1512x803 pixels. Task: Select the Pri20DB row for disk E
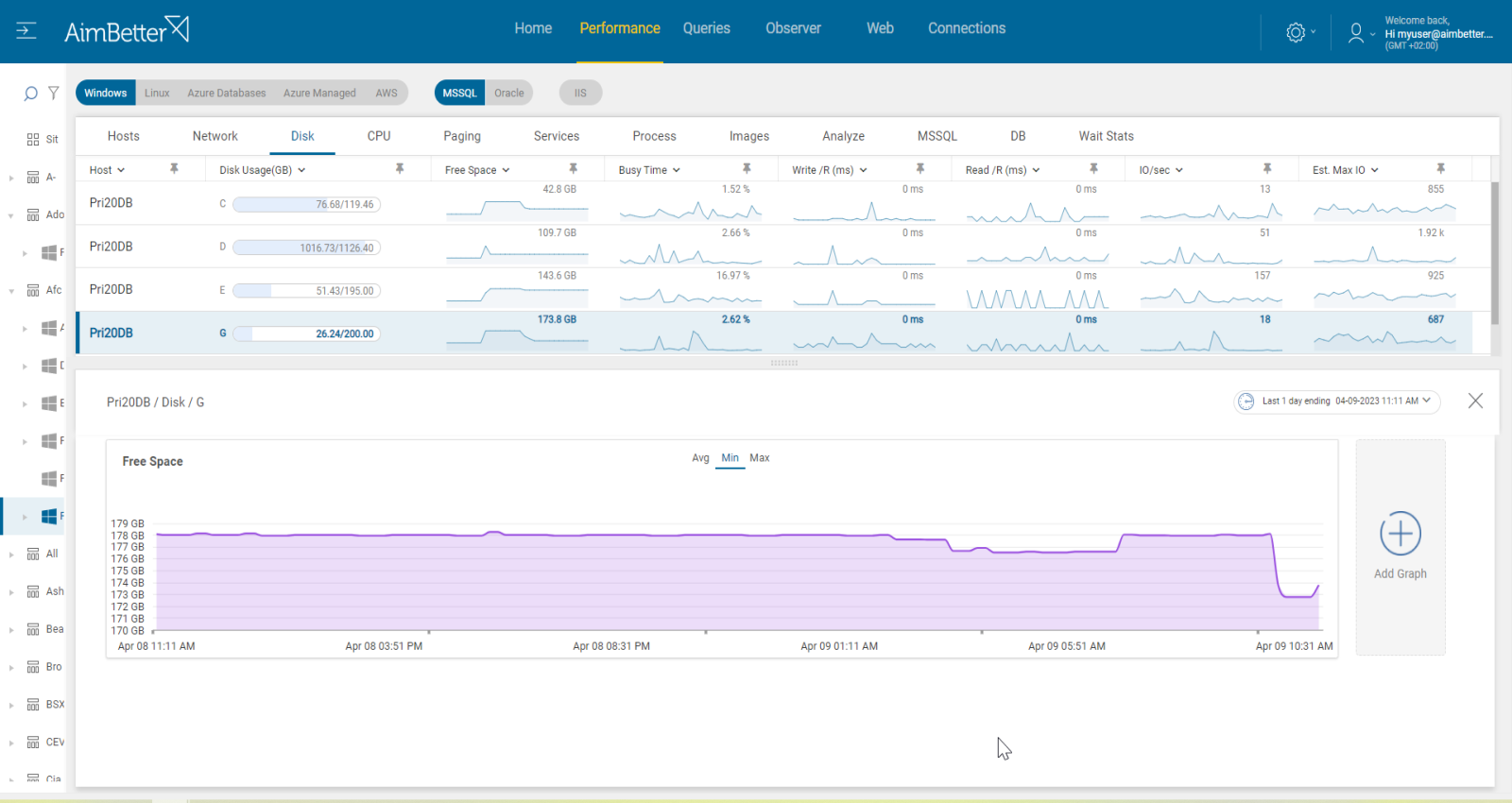(x=774, y=290)
